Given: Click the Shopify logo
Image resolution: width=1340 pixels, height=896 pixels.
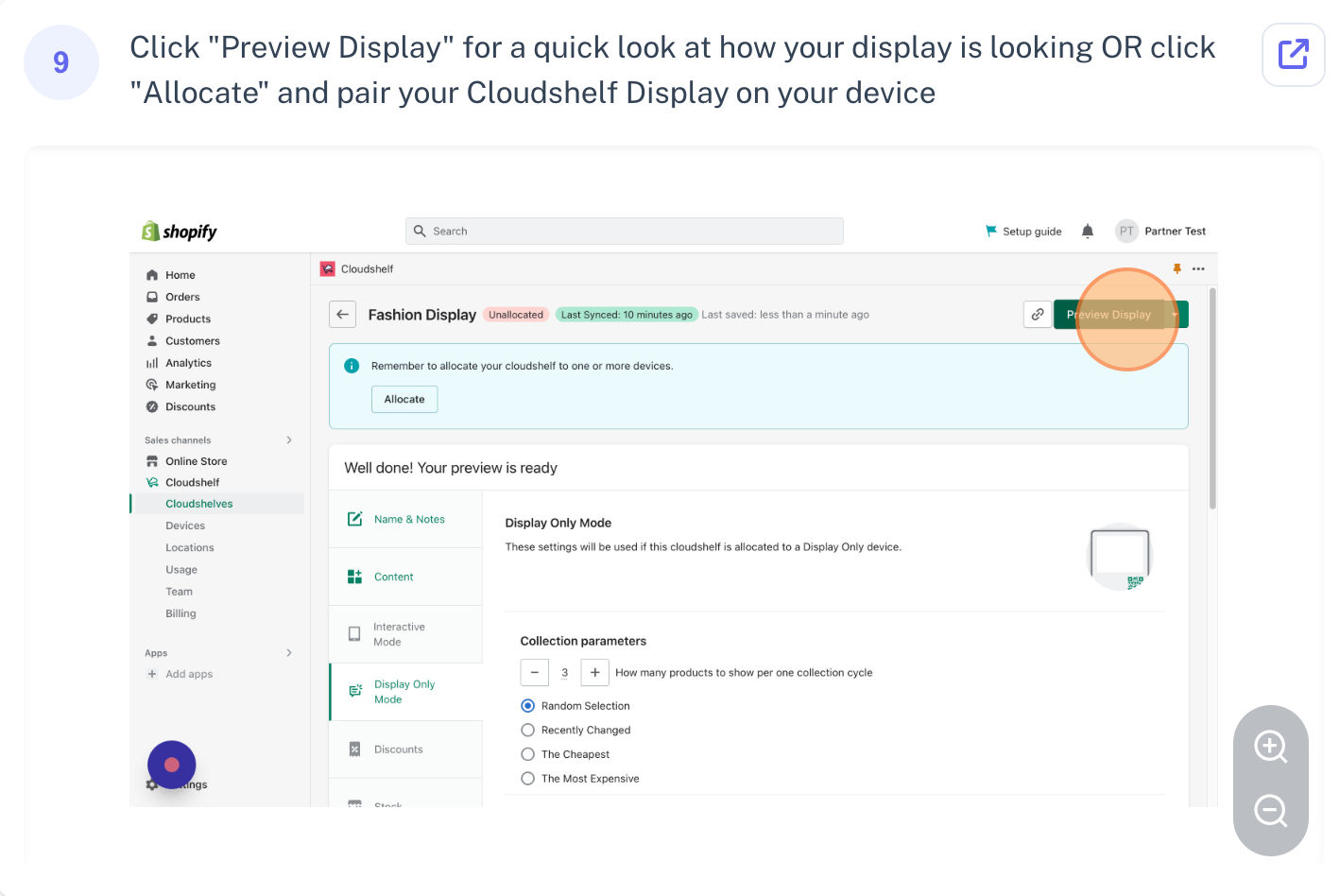Looking at the screenshot, I should coord(180,232).
